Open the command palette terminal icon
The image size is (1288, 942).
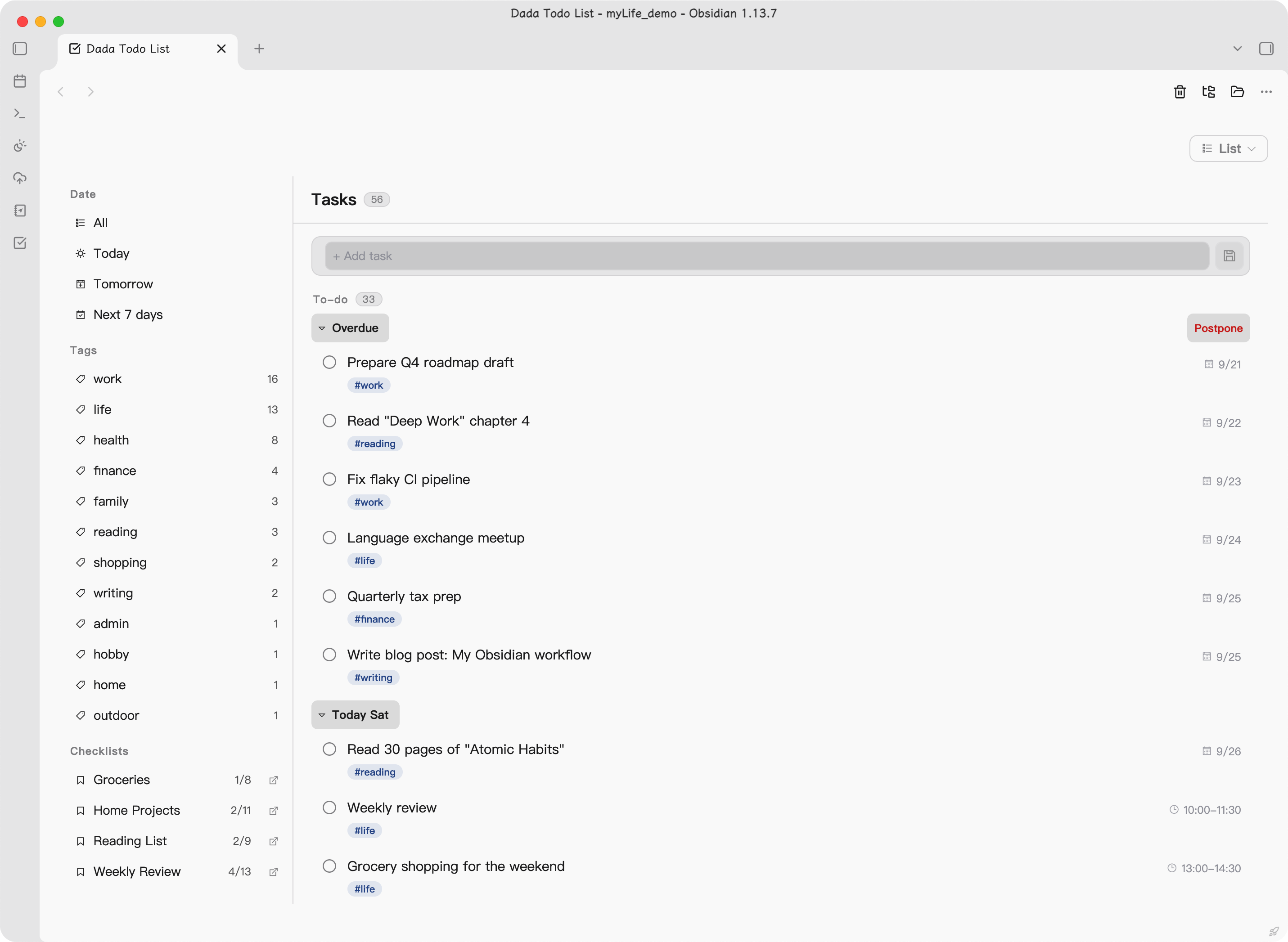pos(20,113)
